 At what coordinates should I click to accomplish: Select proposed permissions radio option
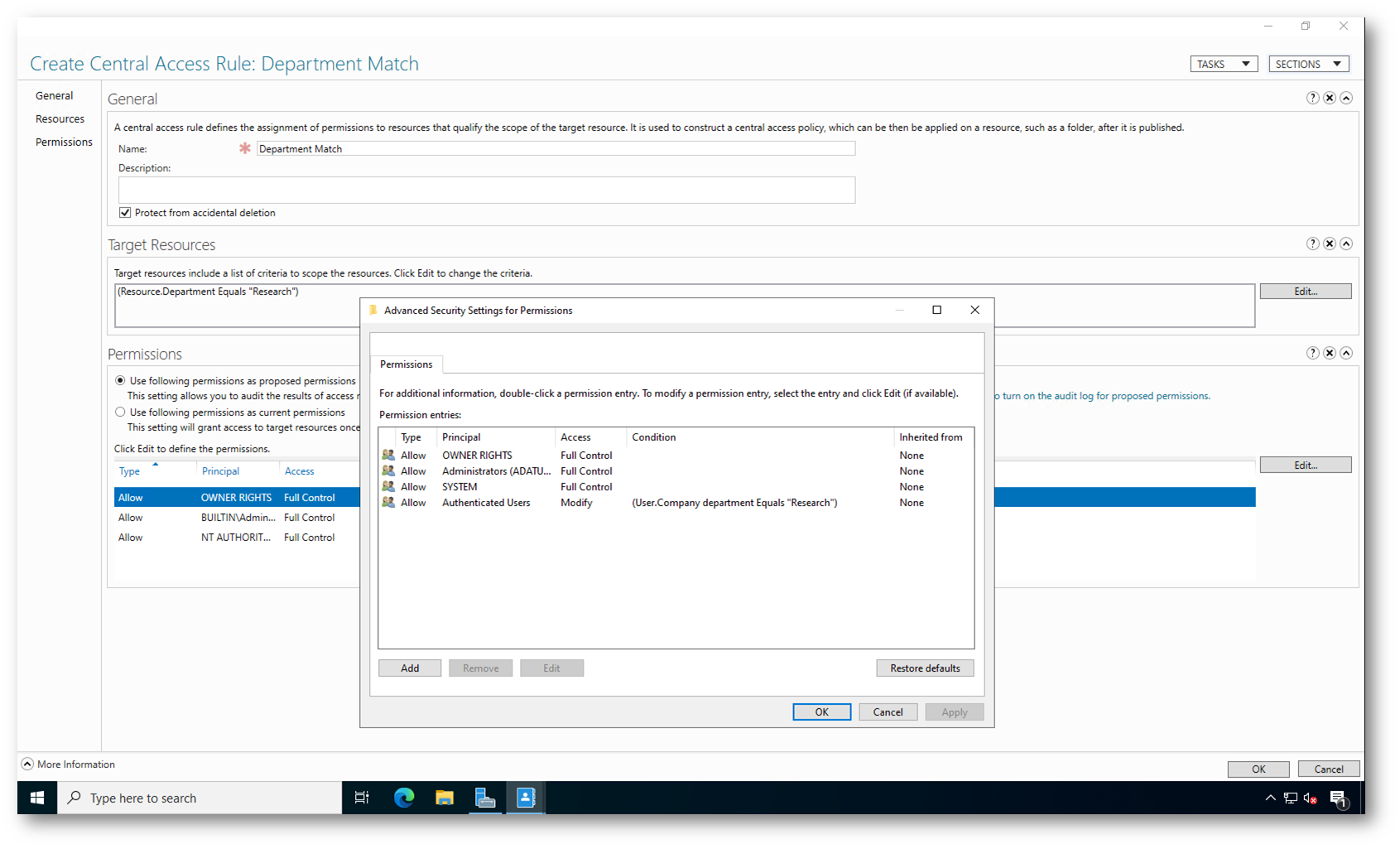click(x=121, y=381)
